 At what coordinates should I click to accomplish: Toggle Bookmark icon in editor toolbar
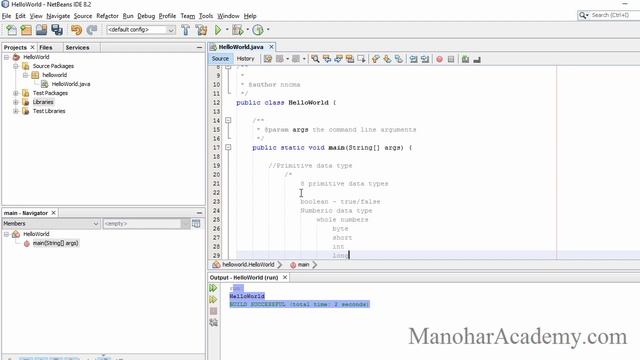tap(399, 59)
